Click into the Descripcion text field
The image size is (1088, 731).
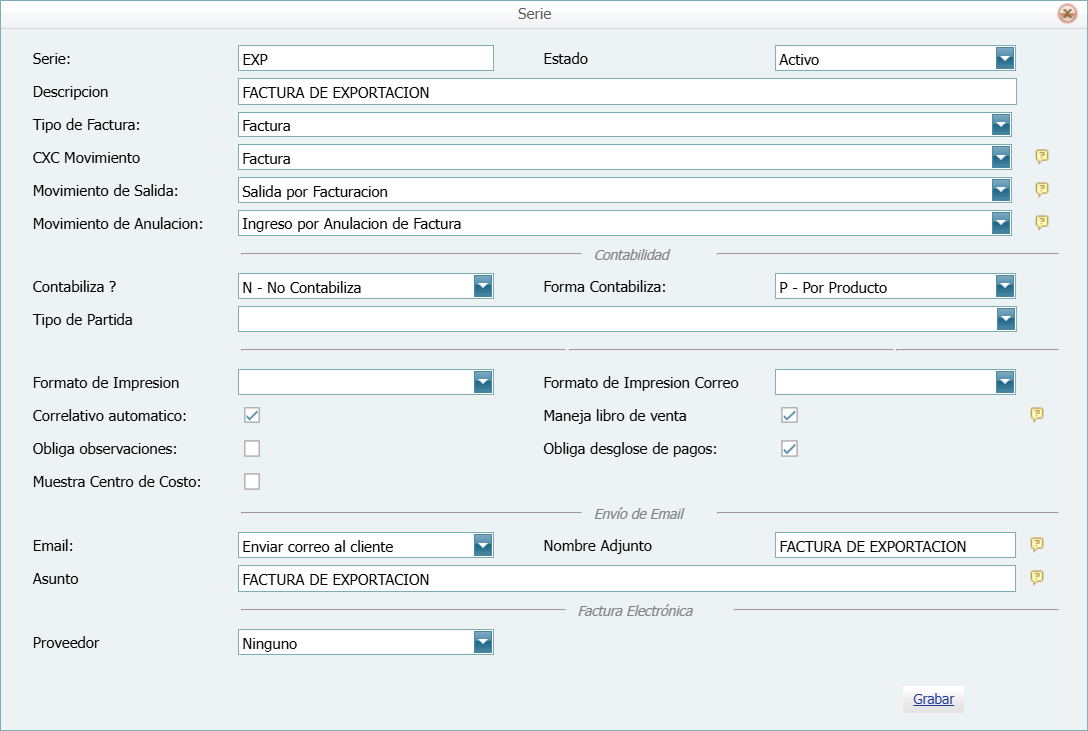pyautogui.click(x=626, y=92)
